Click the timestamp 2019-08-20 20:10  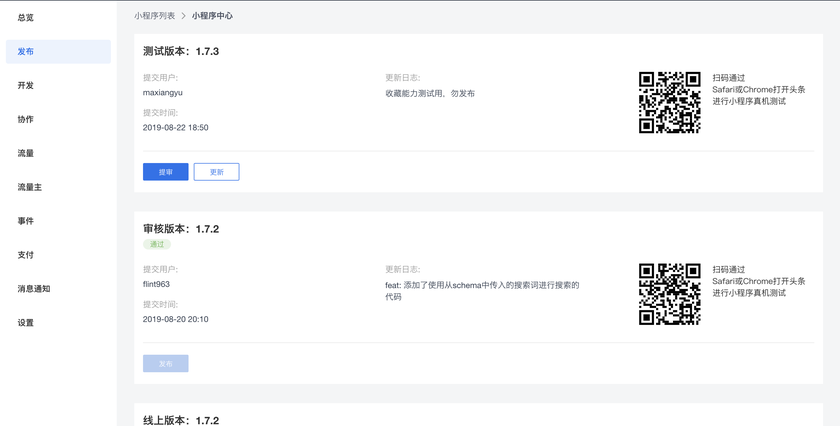click(176, 319)
